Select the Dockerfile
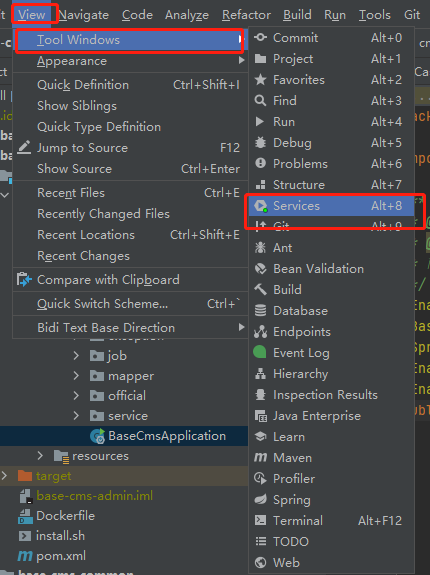The width and height of the screenshot is (430, 575). pyautogui.click(x=65, y=516)
